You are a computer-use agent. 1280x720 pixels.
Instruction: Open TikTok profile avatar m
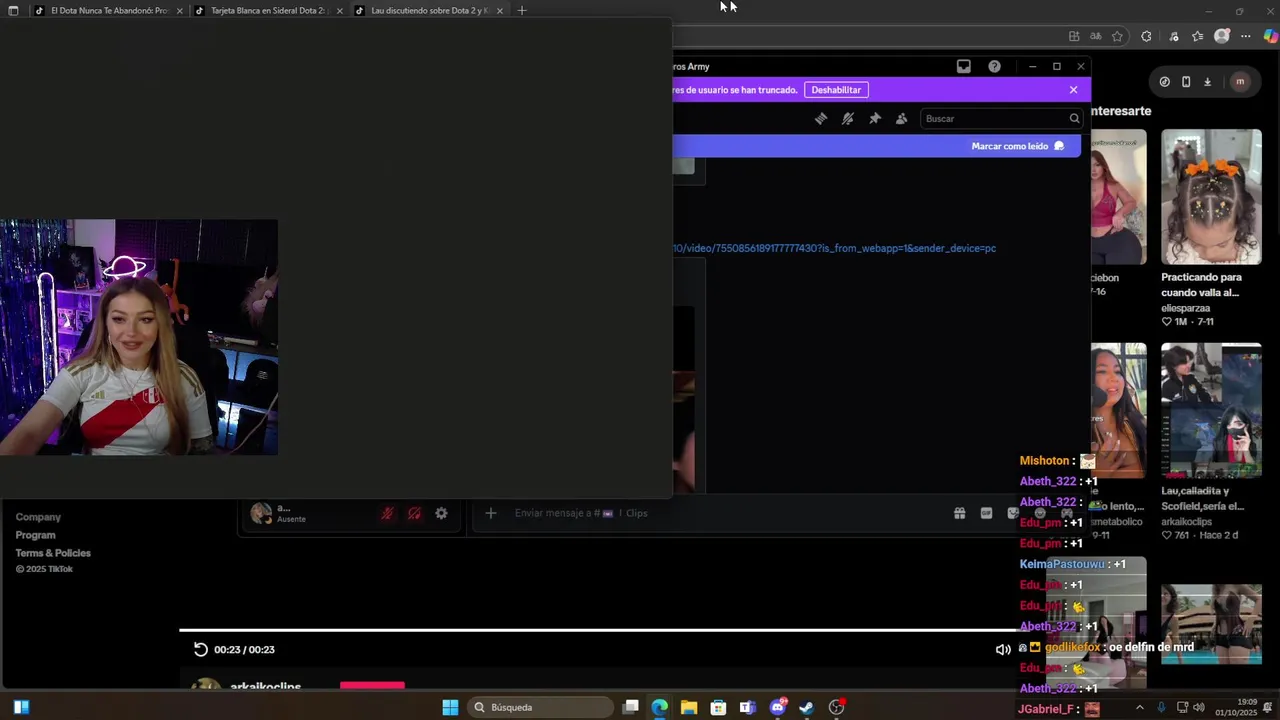(1240, 82)
